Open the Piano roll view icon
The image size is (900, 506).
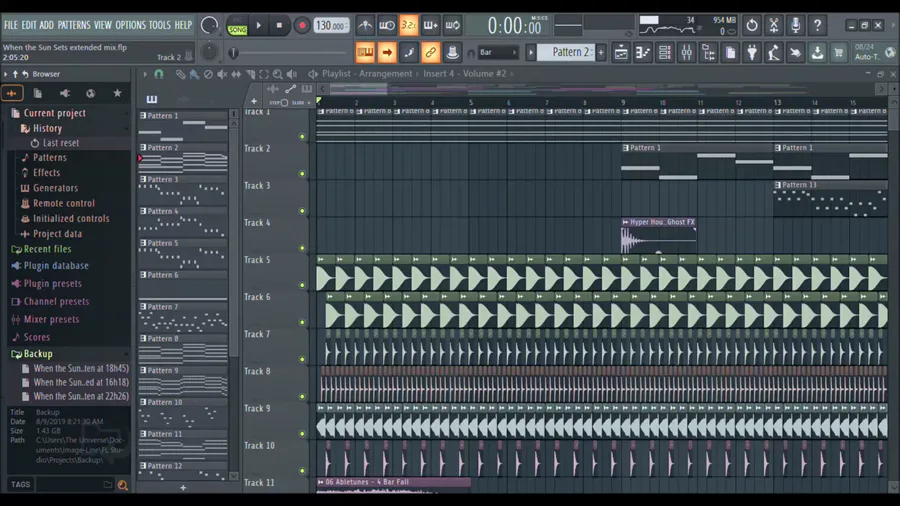643,53
